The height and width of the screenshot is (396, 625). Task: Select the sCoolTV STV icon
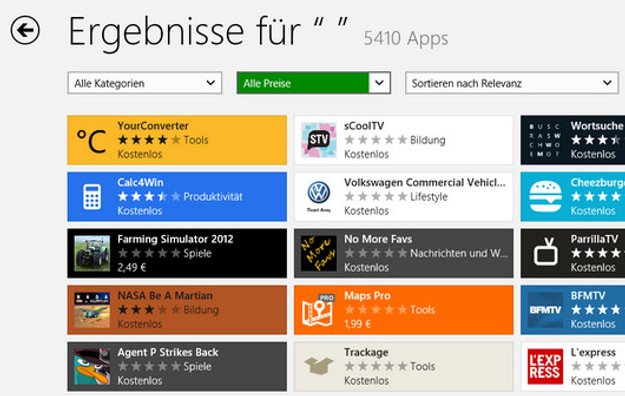click(x=318, y=140)
